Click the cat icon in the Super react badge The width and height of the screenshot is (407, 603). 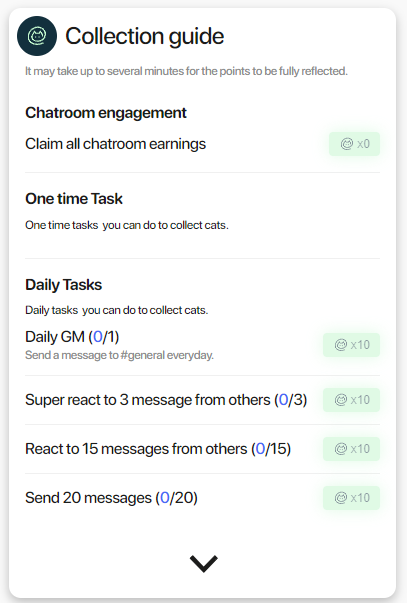coord(340,400)
